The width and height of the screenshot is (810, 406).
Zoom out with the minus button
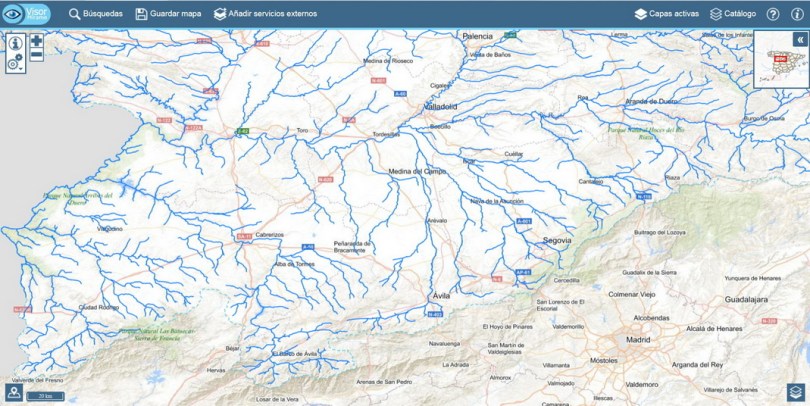pos(37,55)
